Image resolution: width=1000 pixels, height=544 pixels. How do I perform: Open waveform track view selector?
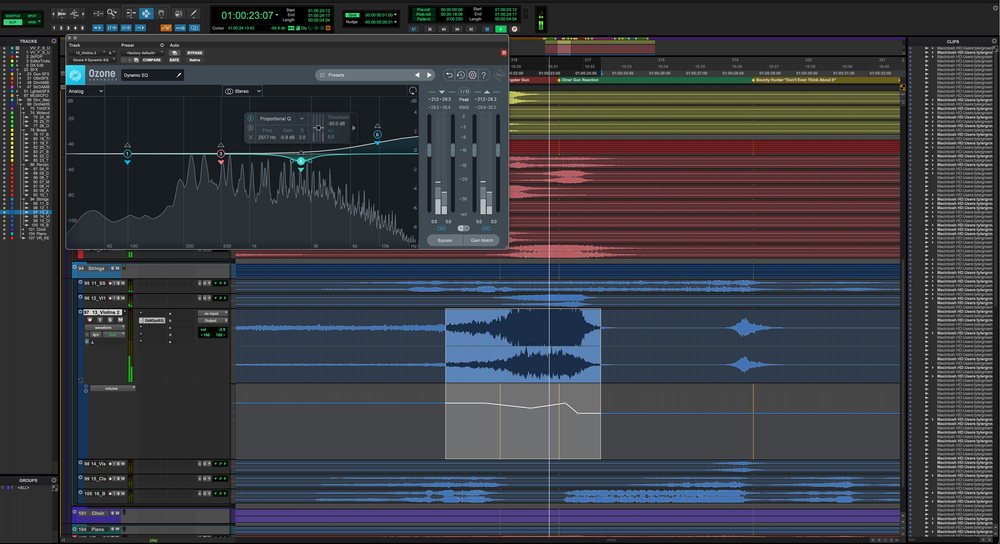click(x=103, y=327)
